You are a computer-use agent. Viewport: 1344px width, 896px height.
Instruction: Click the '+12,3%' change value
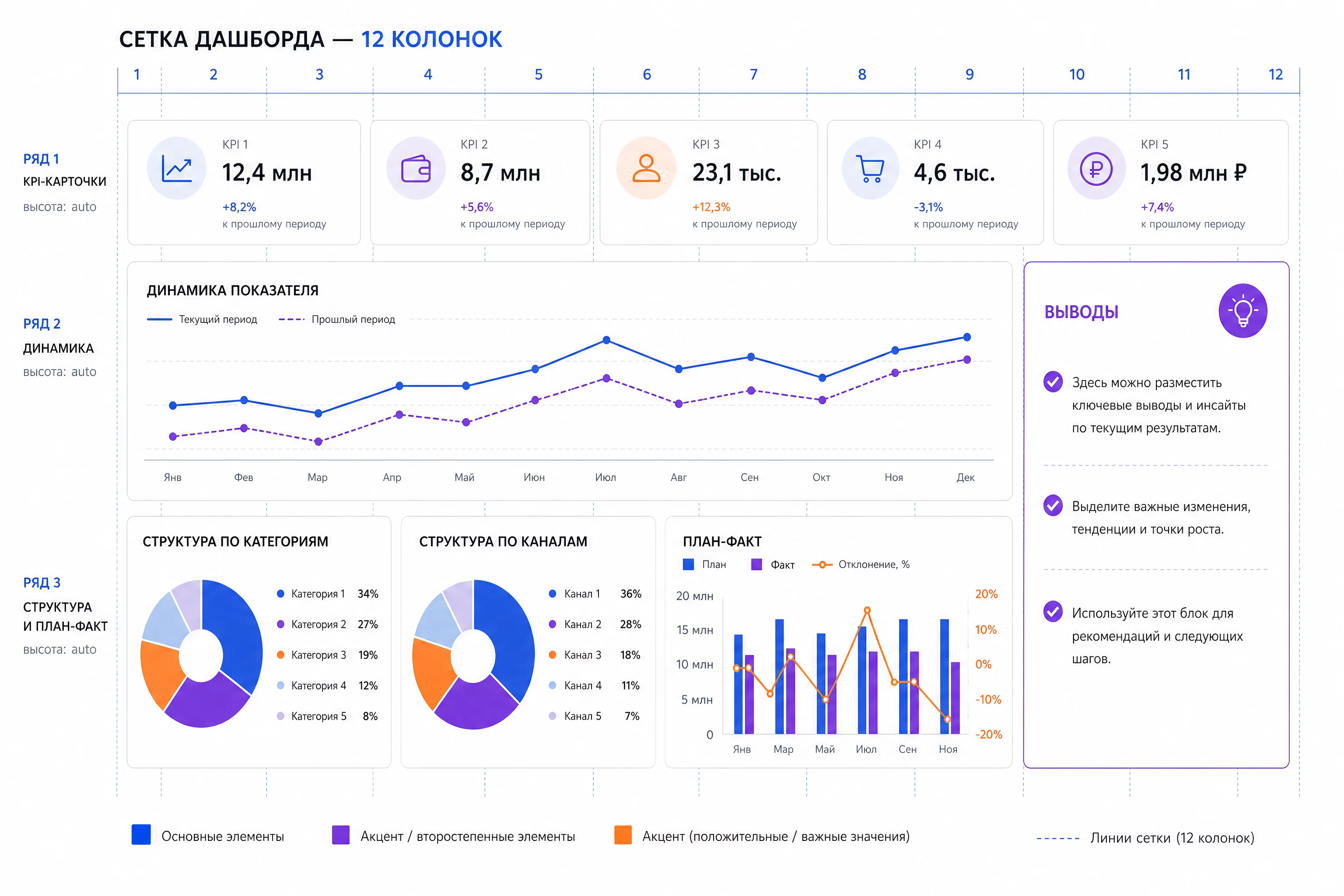pos(711,207)
